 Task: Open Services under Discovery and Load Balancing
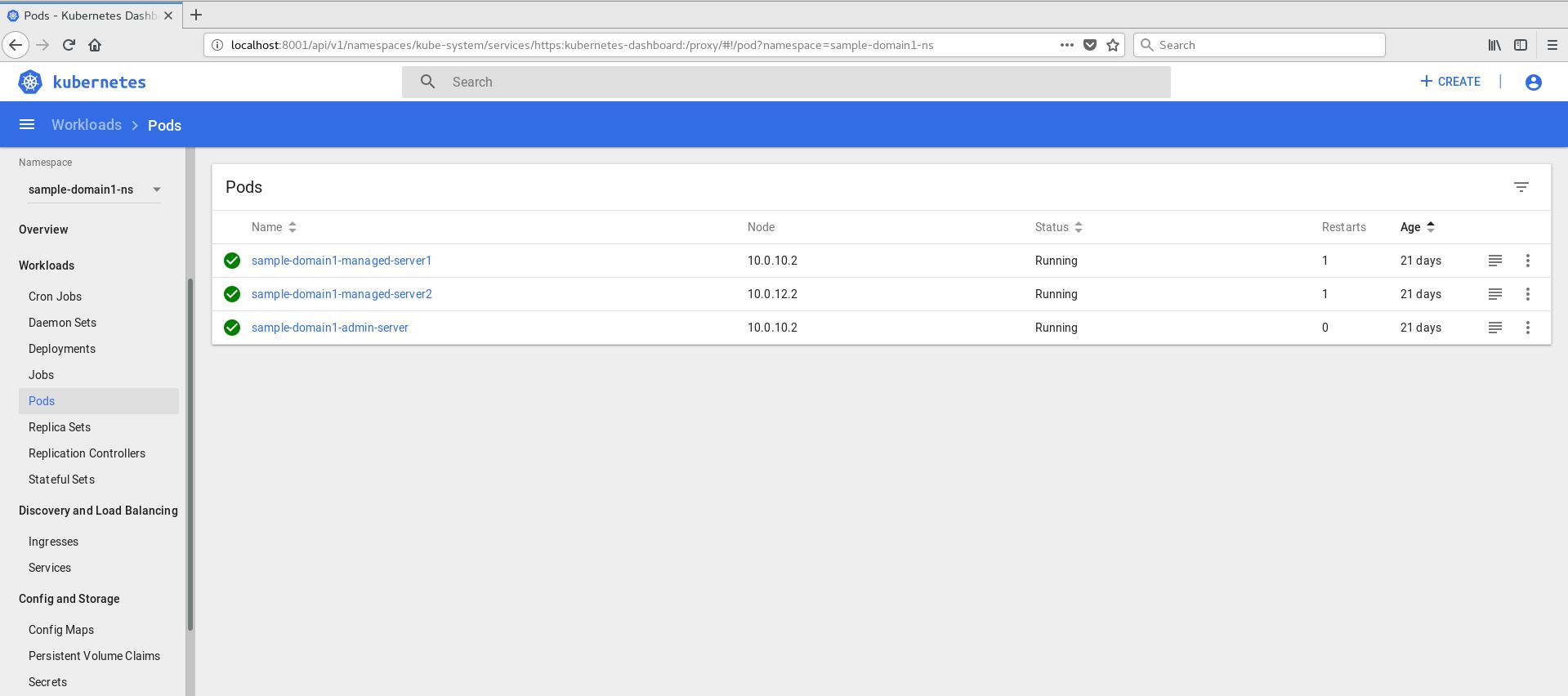pos(50,568)
